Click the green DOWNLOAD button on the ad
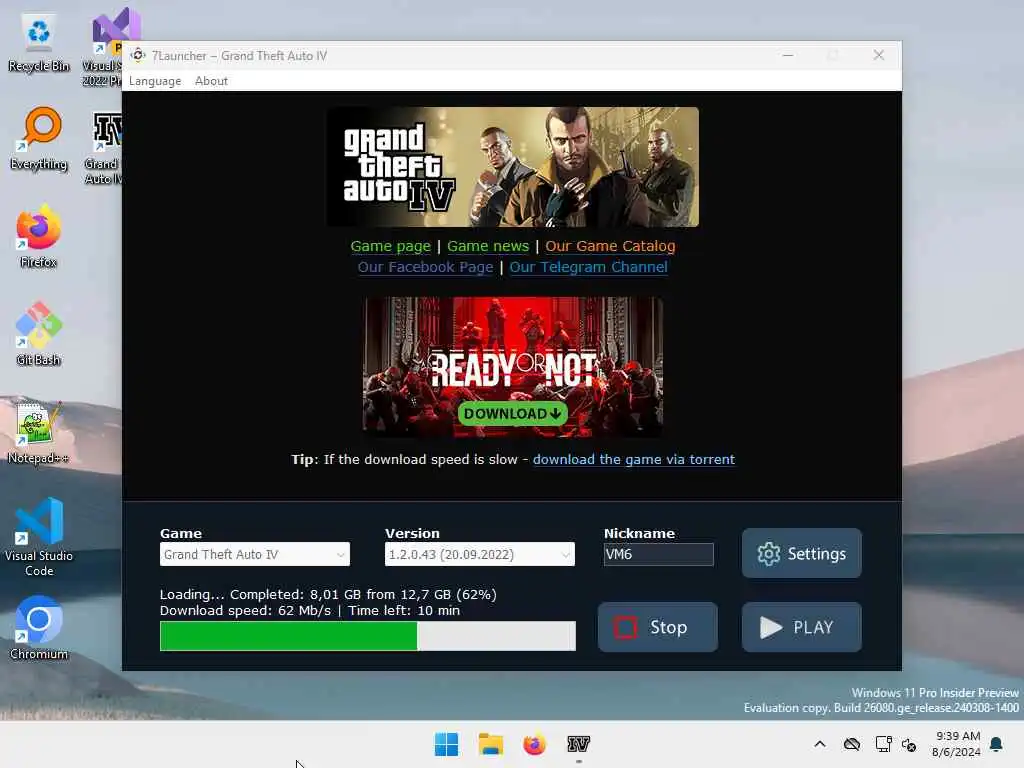This screenshot has width=1024, height=768. pyautogui.click(x=513, y=413)
